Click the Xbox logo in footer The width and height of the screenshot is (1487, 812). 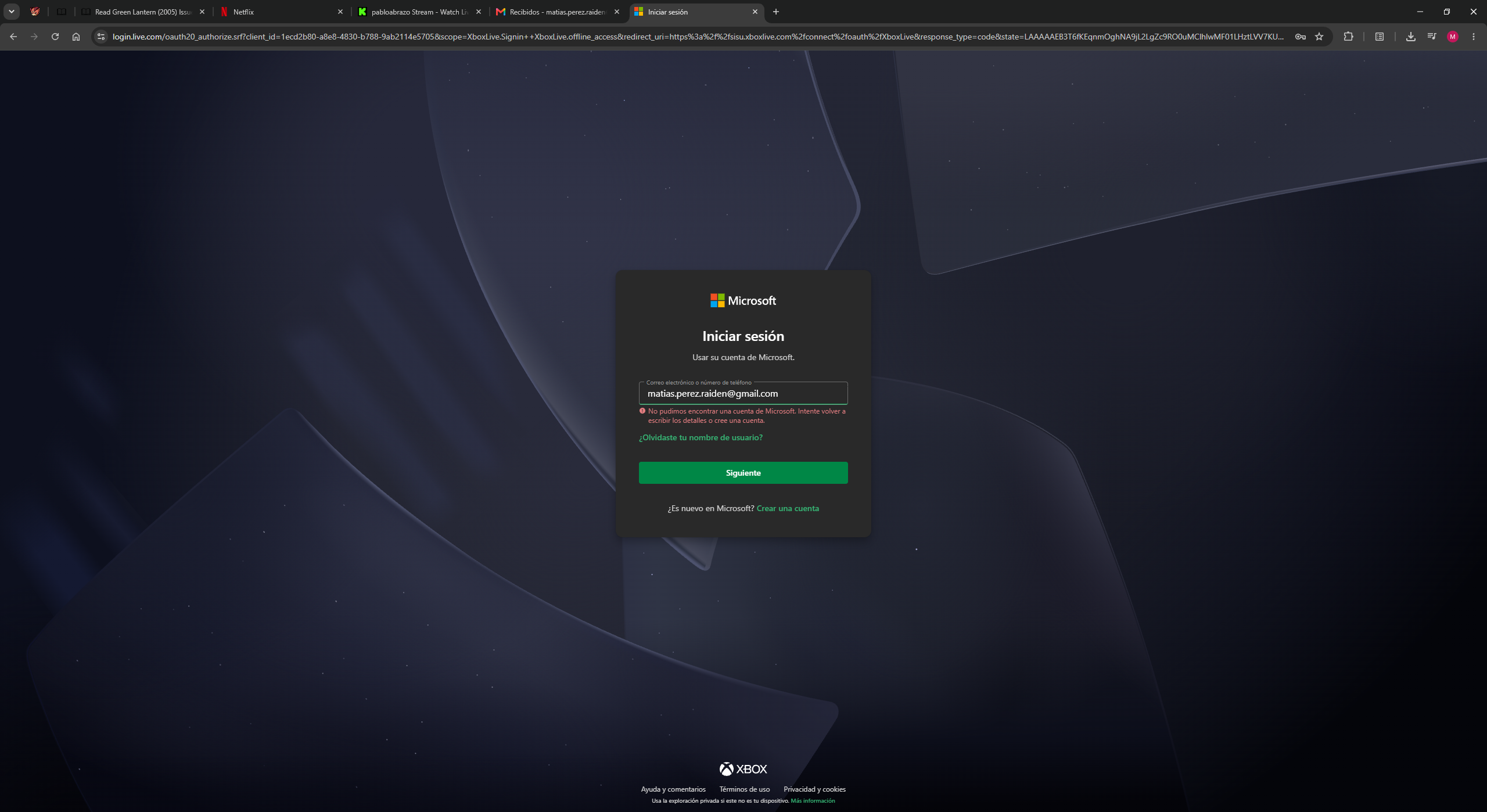click(743, 769)
